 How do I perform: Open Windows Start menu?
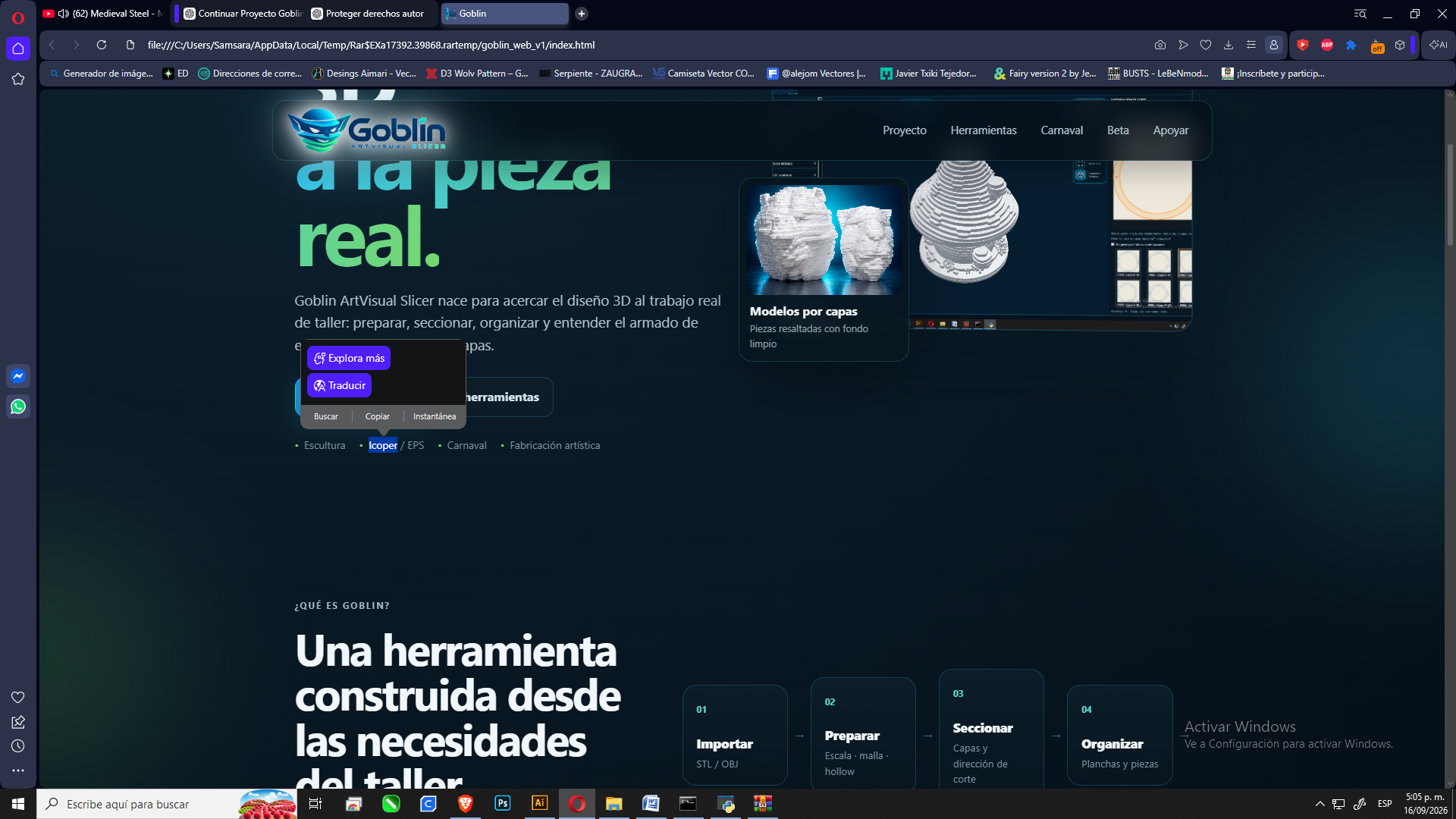pos(18,804)
